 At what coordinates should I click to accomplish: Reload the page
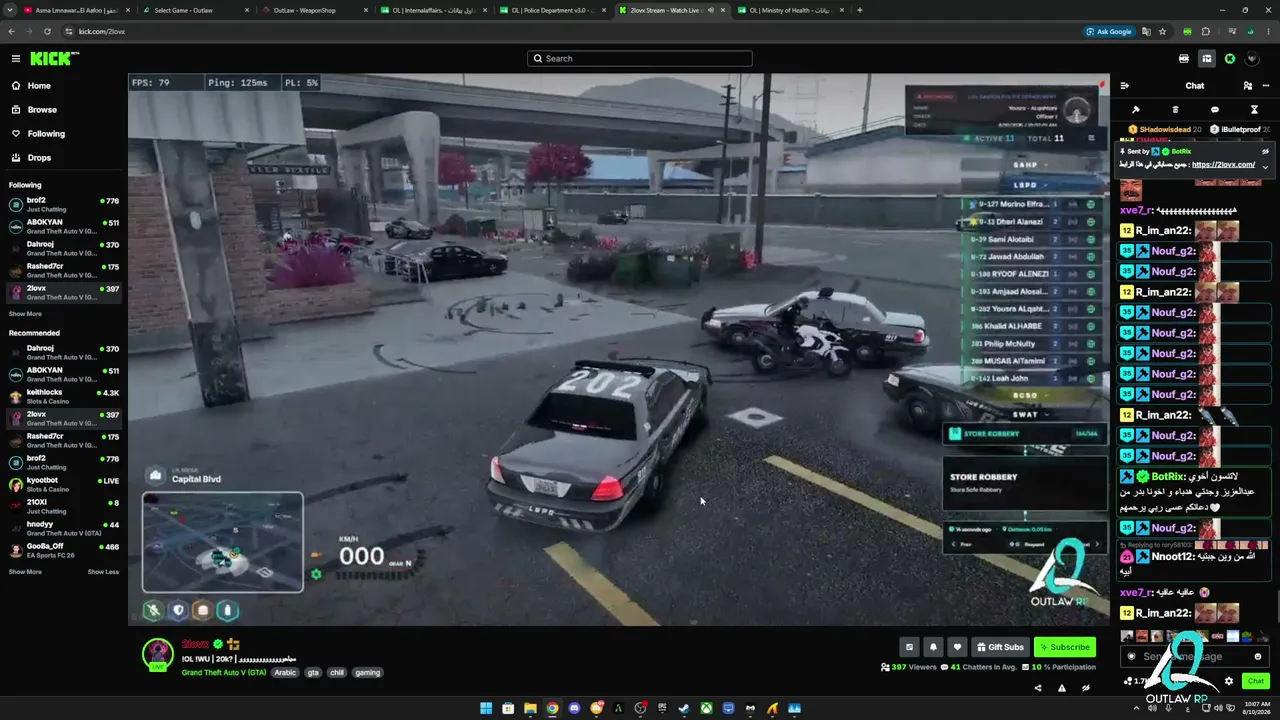[x=46, y=31]
